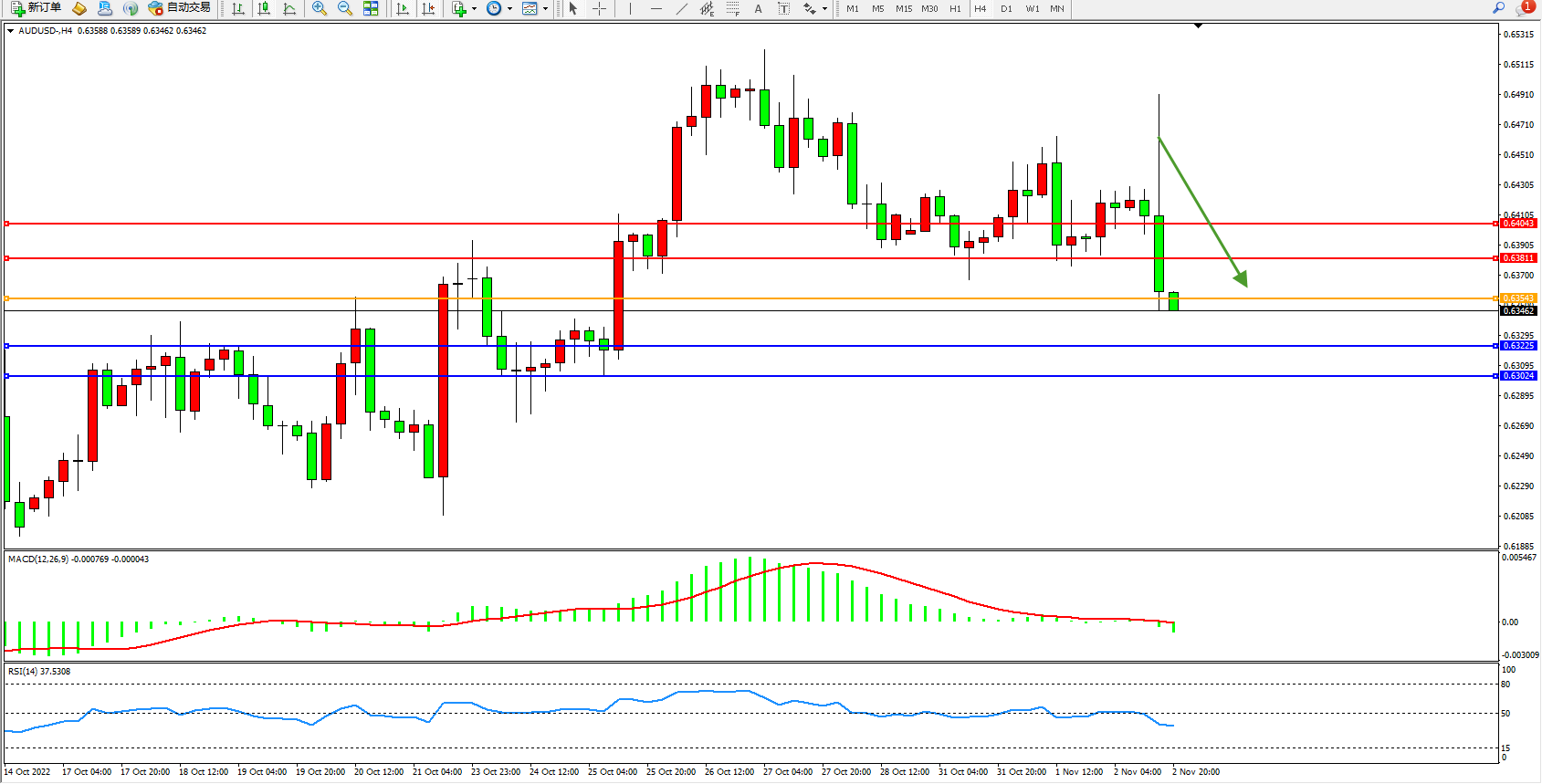Image resolution: width=1542 pixels, height=784 pixels.
Task: Open the indicators list dropdown arrow
Action: click(x=474, y=8)
